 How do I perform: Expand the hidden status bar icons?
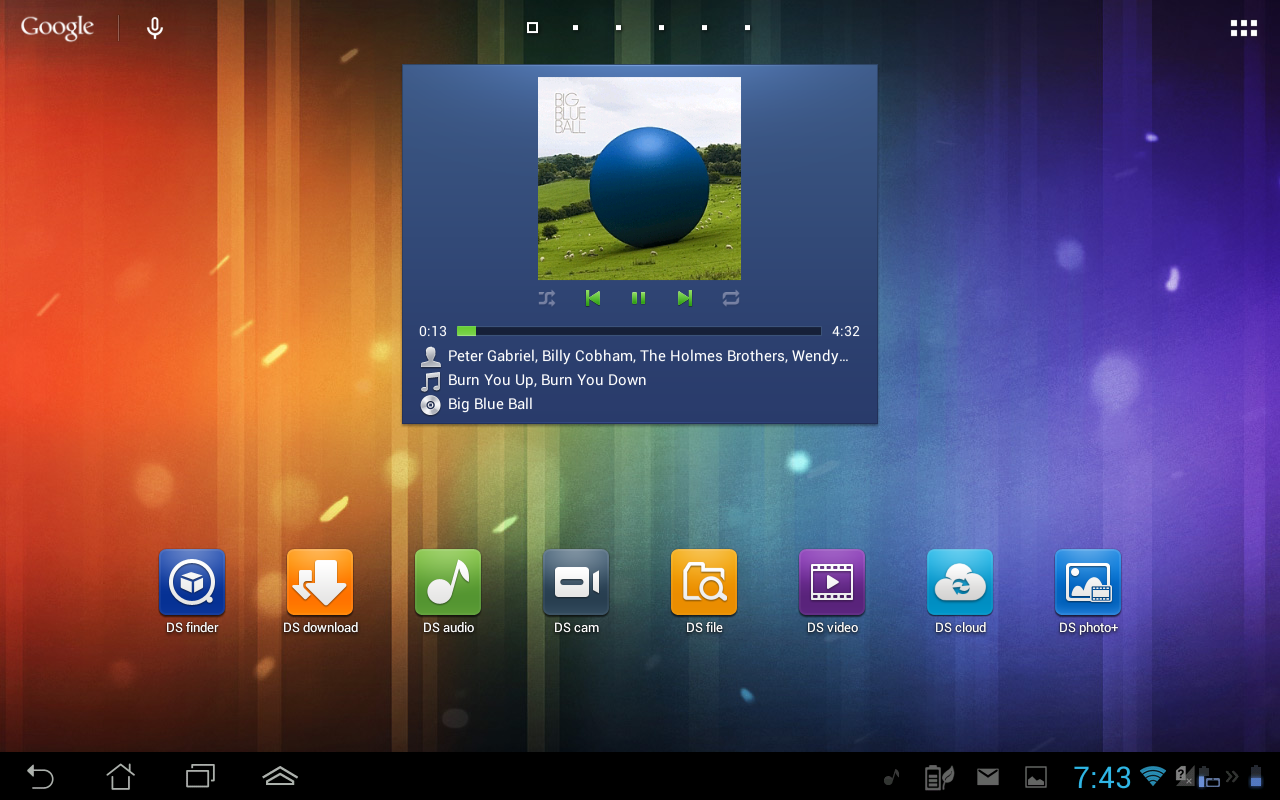pos(1232,776)
